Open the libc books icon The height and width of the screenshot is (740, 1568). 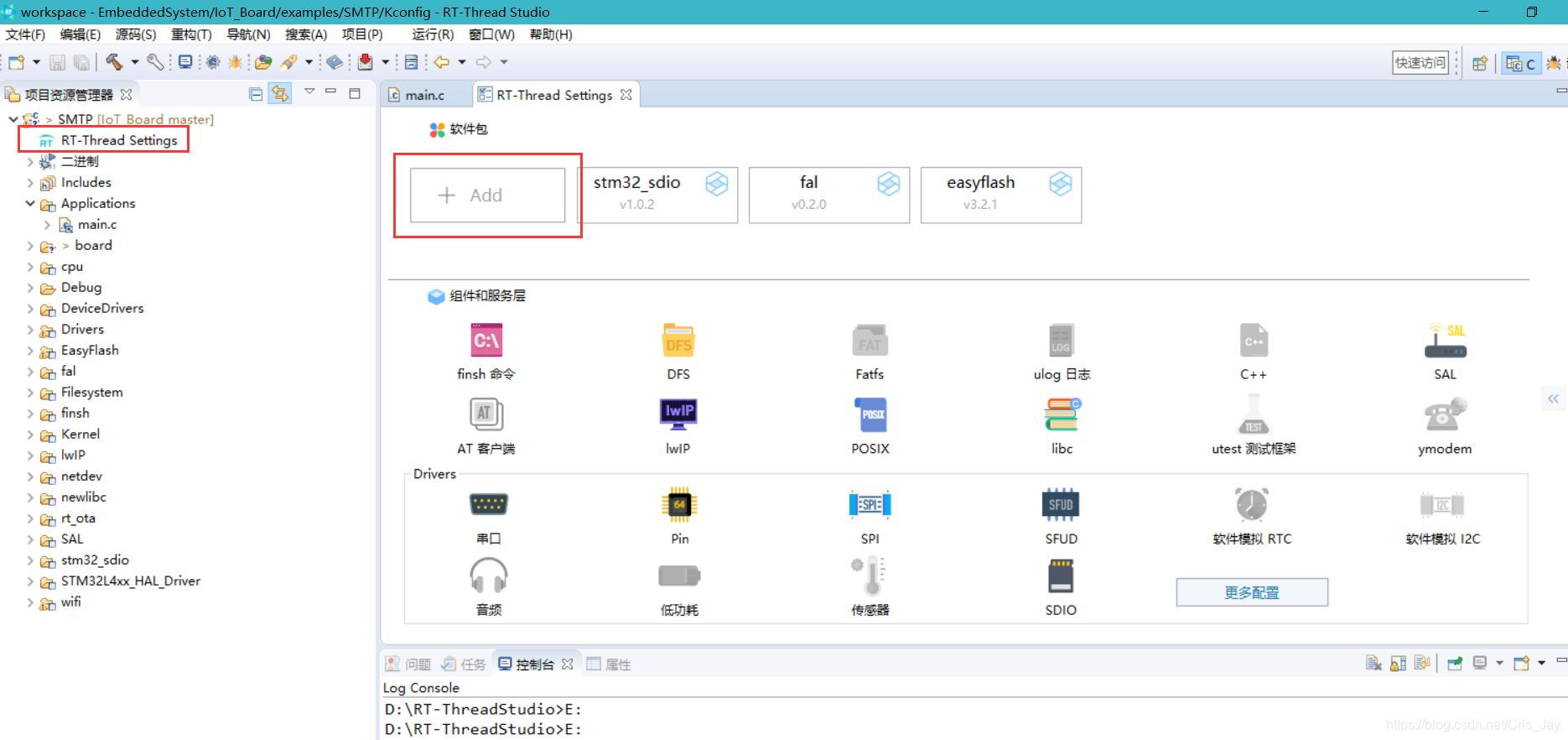pos(1062,414)
